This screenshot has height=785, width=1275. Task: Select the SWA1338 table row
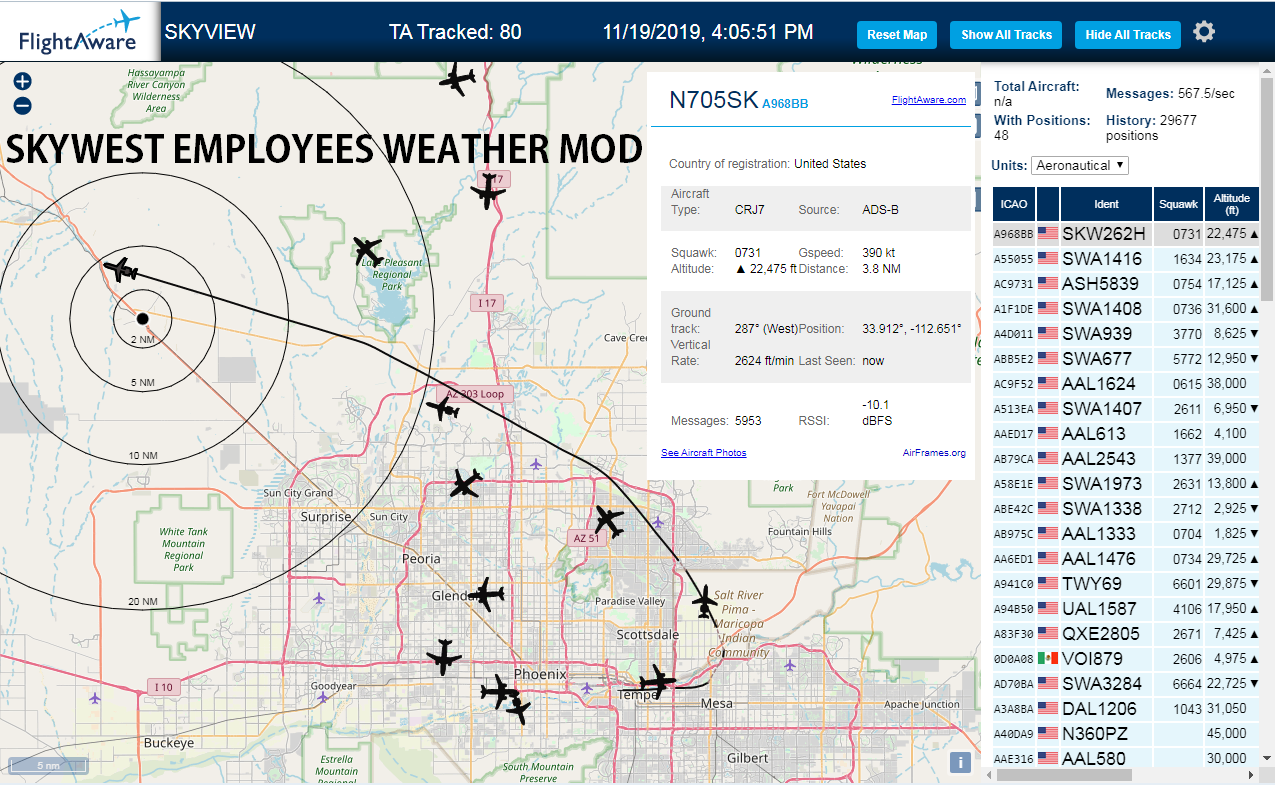tap(1127, 509)
